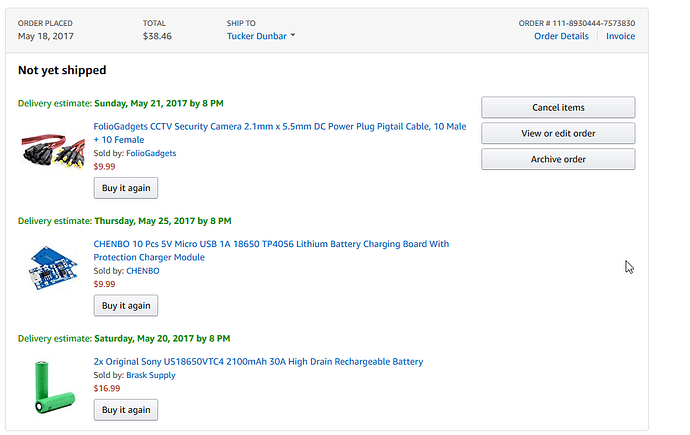Open the CHENBO charging board product image
690x435 pixels.
point(53,268)
